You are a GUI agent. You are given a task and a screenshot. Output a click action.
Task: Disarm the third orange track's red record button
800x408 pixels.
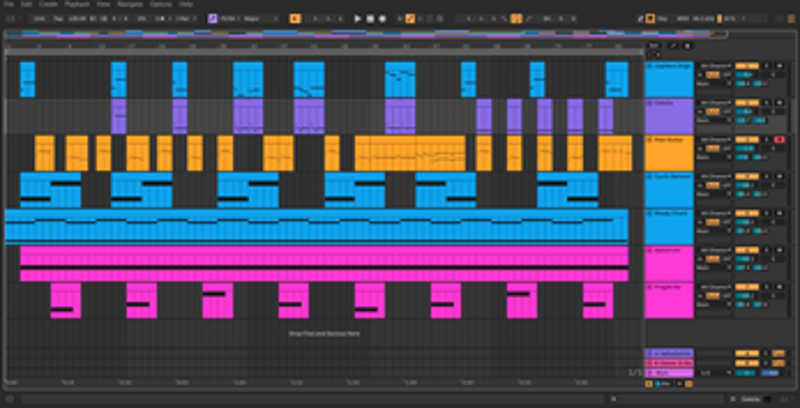[x=779, y=139]
